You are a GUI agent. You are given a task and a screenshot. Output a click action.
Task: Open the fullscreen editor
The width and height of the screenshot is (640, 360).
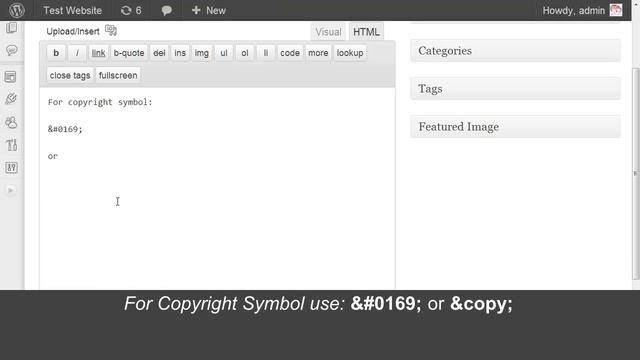(x=118, y=76)
